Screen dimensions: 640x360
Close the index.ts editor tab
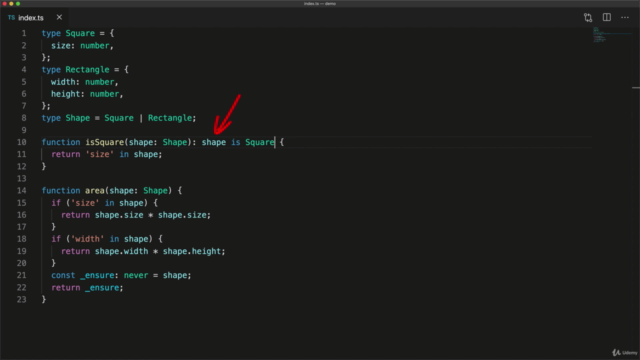click(59, 17)
